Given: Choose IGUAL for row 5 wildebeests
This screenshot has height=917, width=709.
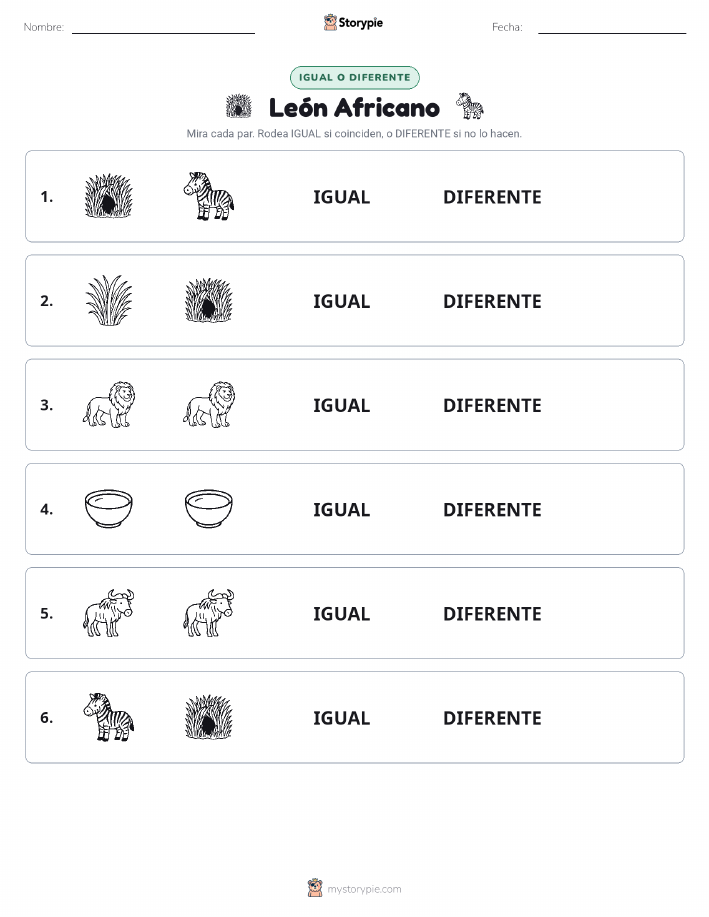Looking at the screenshot, I should [342, 613].
